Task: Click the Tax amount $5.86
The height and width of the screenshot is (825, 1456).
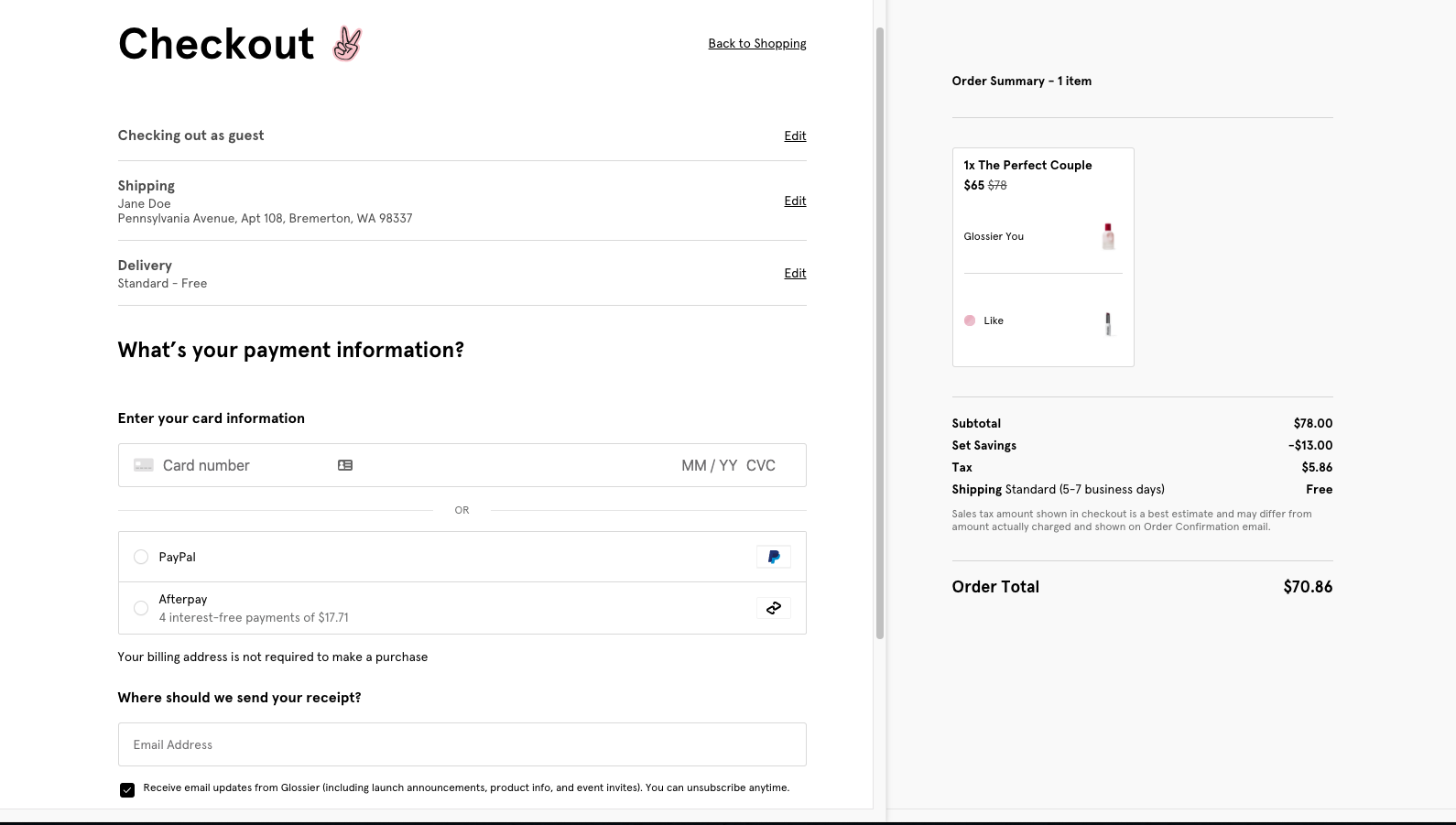Action: (1317, 467)
